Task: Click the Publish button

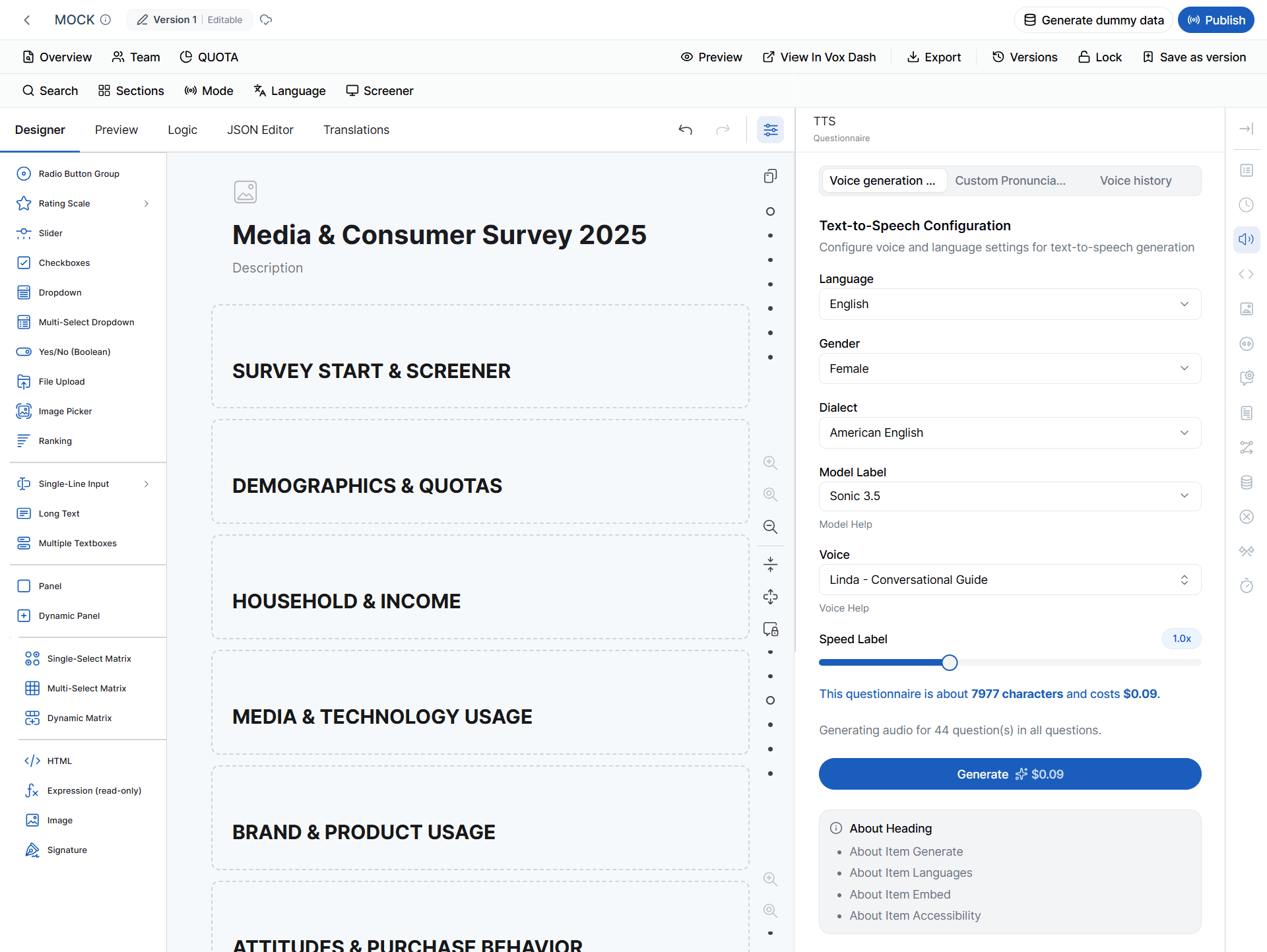Action: point(1216,20)
